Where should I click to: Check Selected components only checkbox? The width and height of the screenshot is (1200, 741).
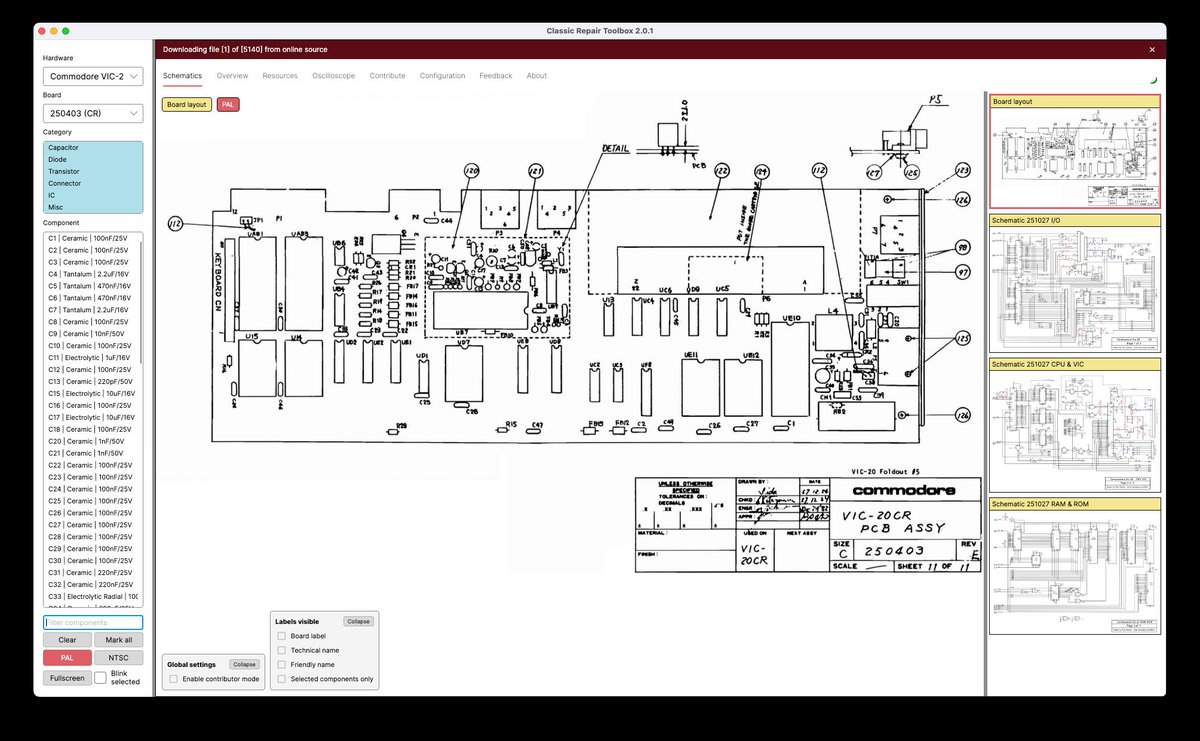282,679
